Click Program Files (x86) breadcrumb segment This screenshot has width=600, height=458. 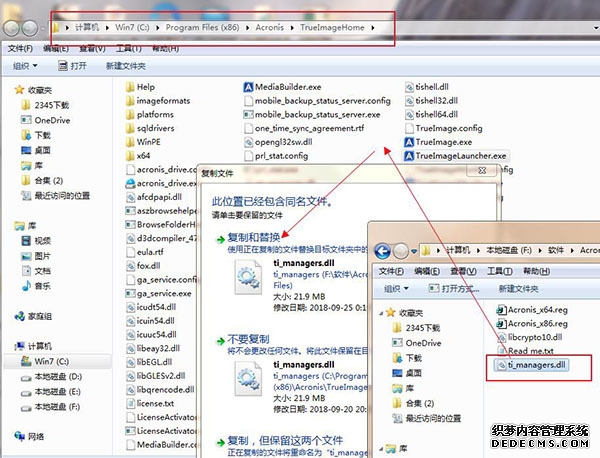coord(202,28)
